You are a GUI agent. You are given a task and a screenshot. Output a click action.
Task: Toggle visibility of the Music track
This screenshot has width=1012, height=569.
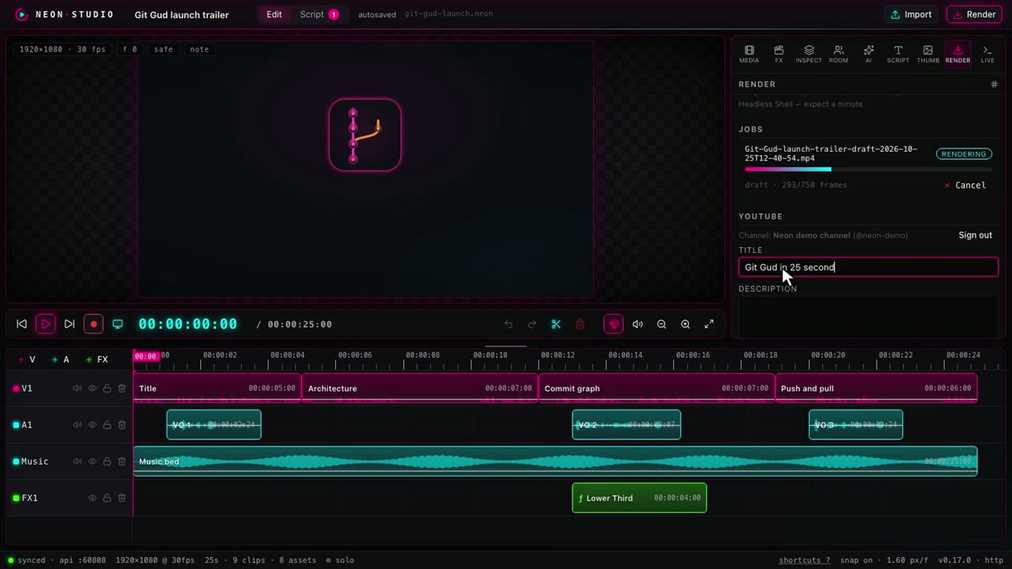92,461
